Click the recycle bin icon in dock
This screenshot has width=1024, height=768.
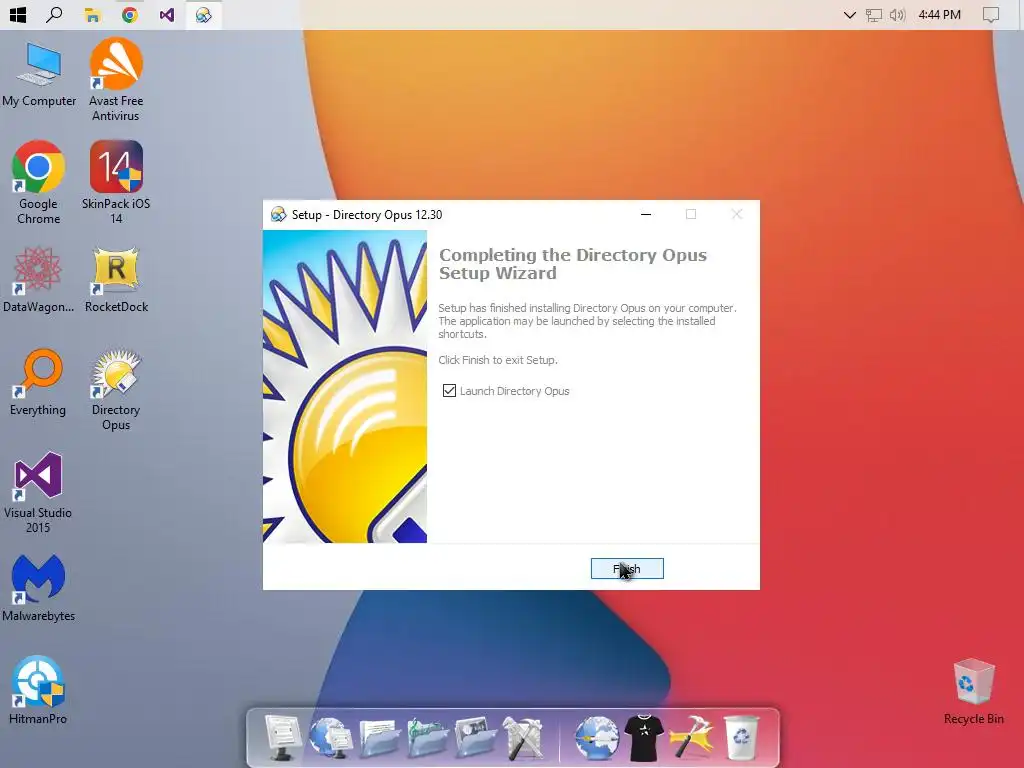tap(741, 738)
